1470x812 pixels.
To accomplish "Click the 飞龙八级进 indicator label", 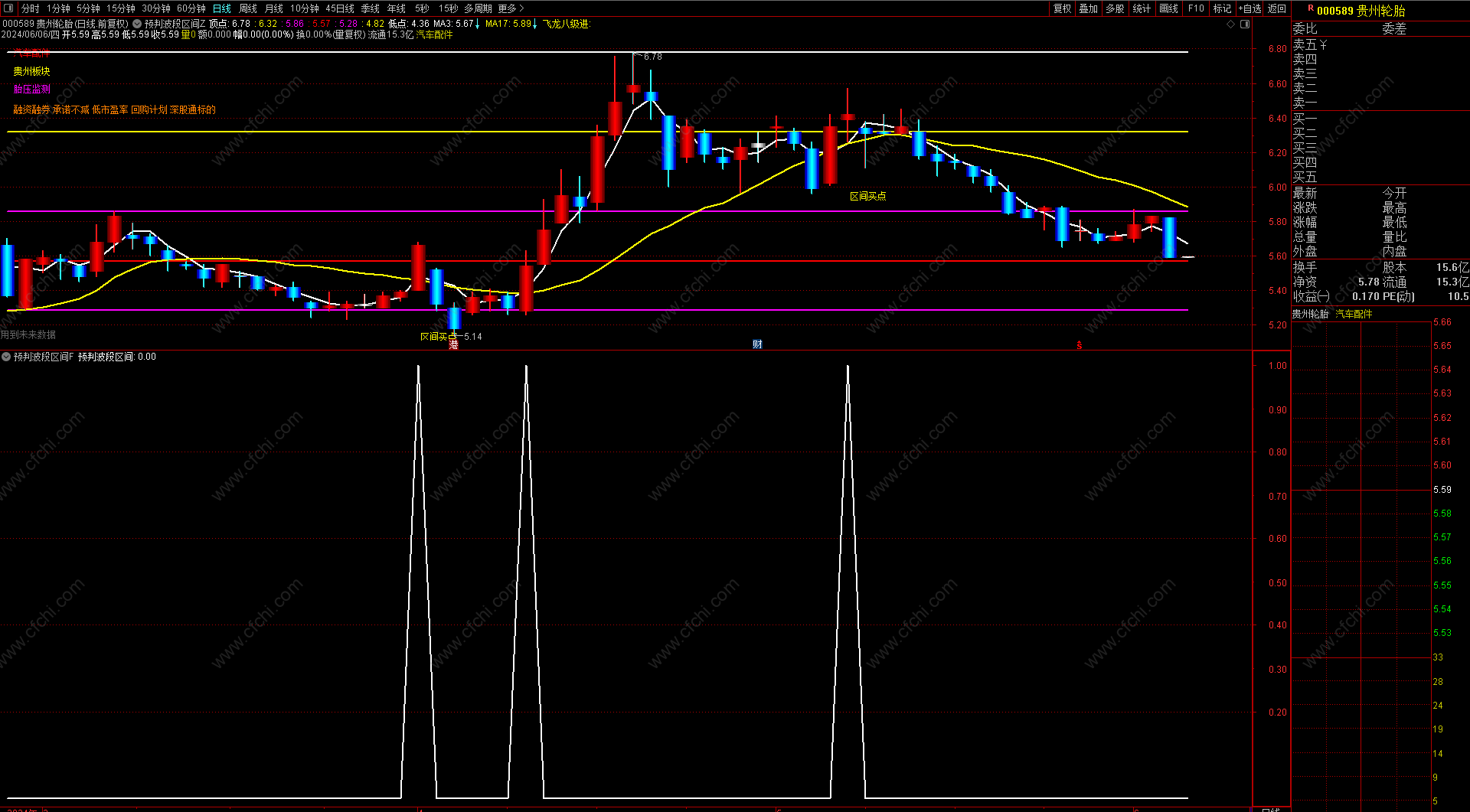I will tap(567, 24).
